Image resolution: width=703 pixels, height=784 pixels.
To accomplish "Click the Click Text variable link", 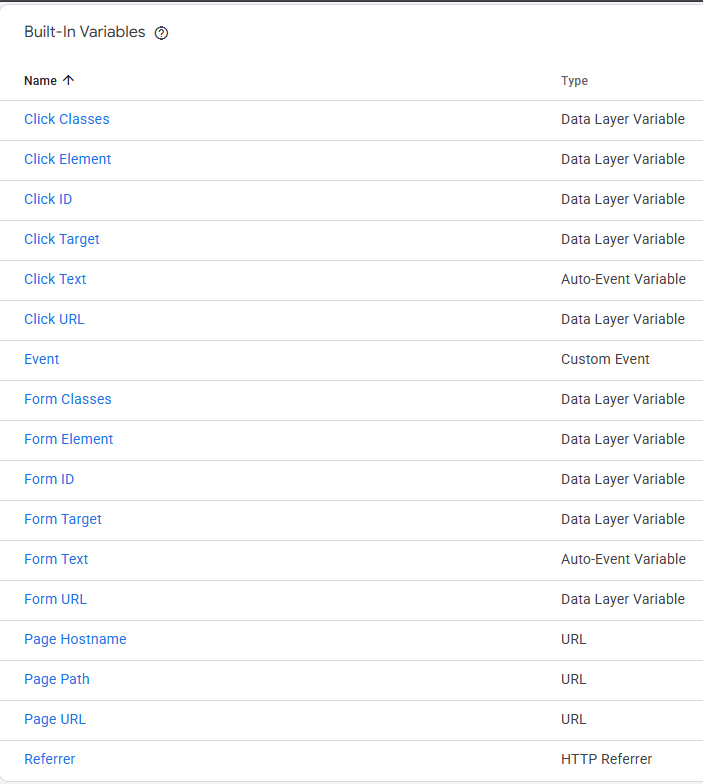I will [55, 279].
